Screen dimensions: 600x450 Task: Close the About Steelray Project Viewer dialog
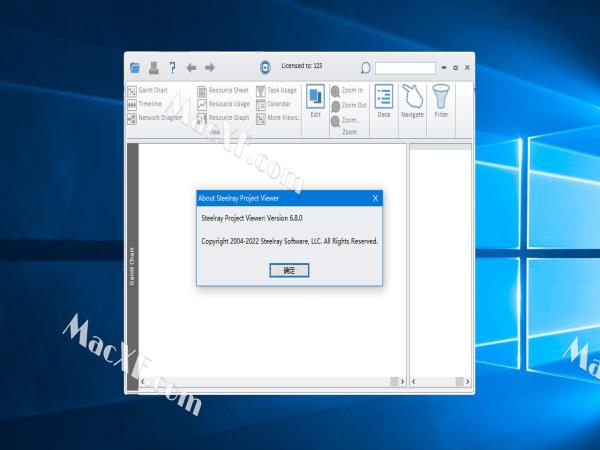click(x=375, y=198)
